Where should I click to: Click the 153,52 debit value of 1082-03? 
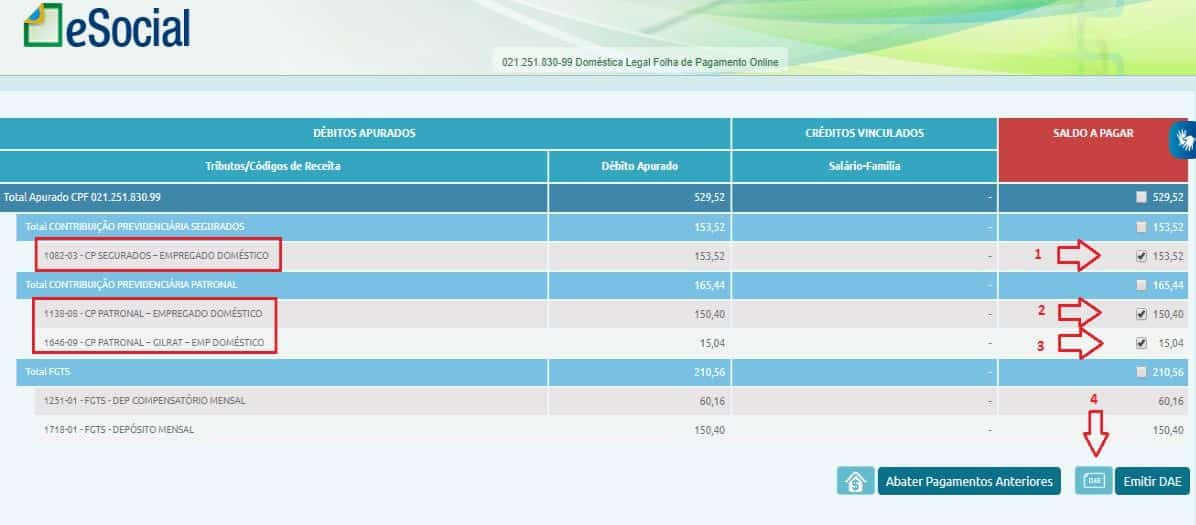click(x=709, y=256)
